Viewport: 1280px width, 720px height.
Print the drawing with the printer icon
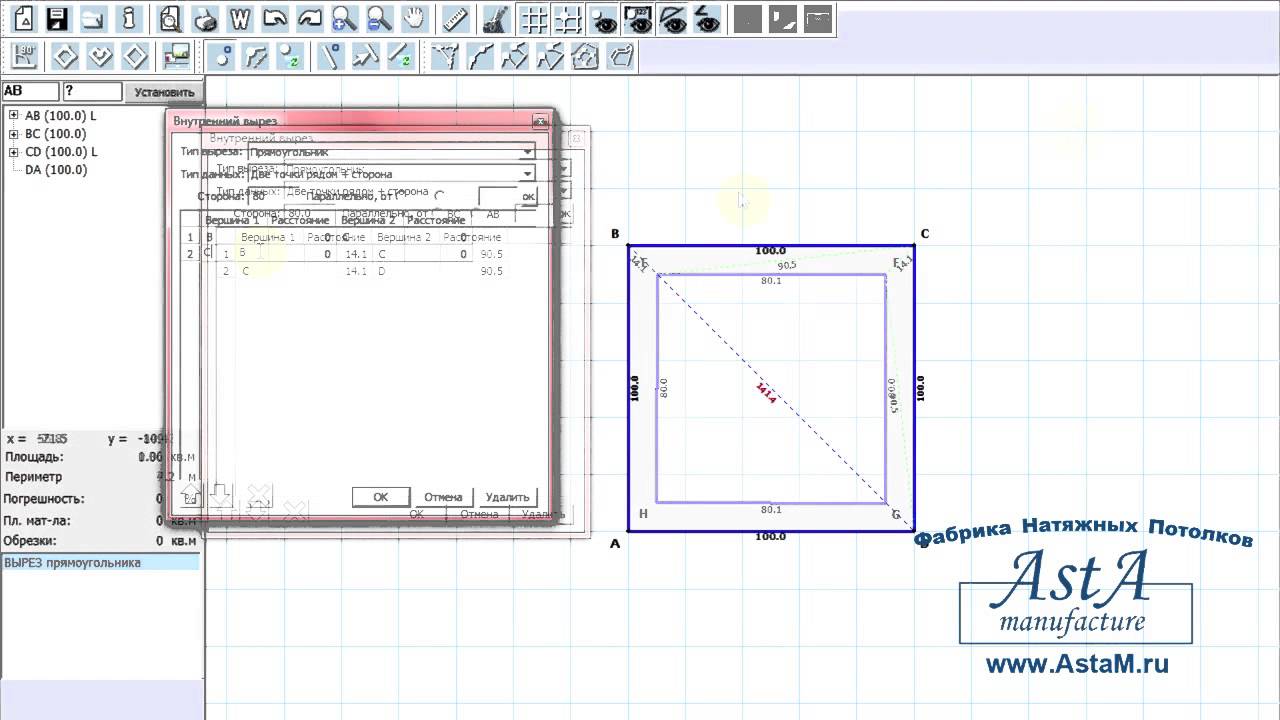(205, 18)
